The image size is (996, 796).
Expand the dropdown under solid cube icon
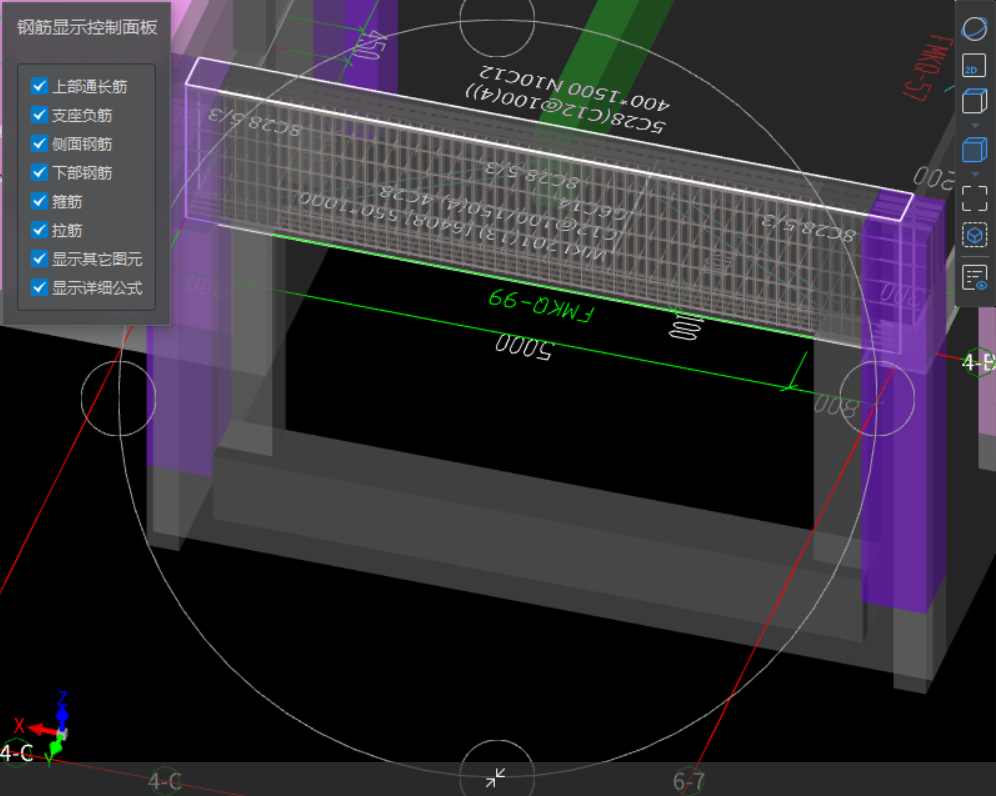[975, 175]
